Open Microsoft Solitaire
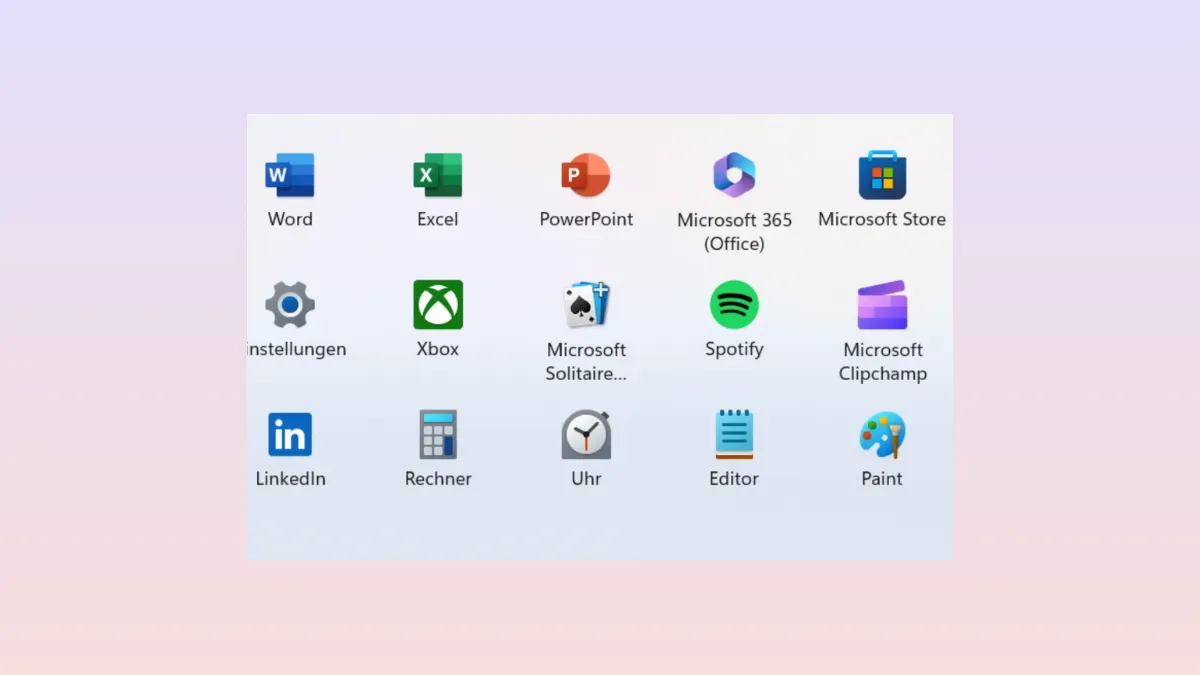1200x675 pixels. [585, 303]
